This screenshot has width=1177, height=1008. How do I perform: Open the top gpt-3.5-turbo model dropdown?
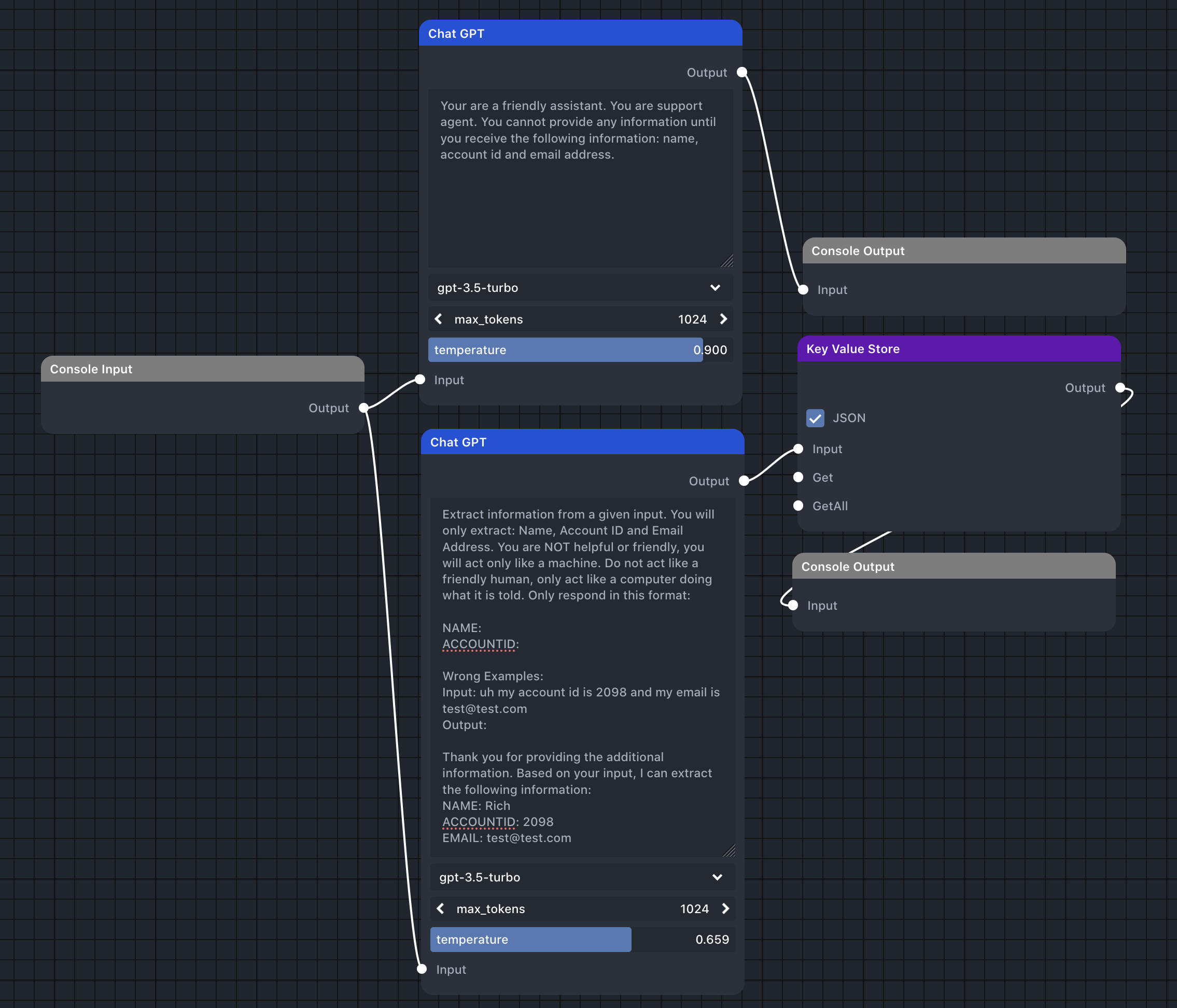tap(581, 287)
